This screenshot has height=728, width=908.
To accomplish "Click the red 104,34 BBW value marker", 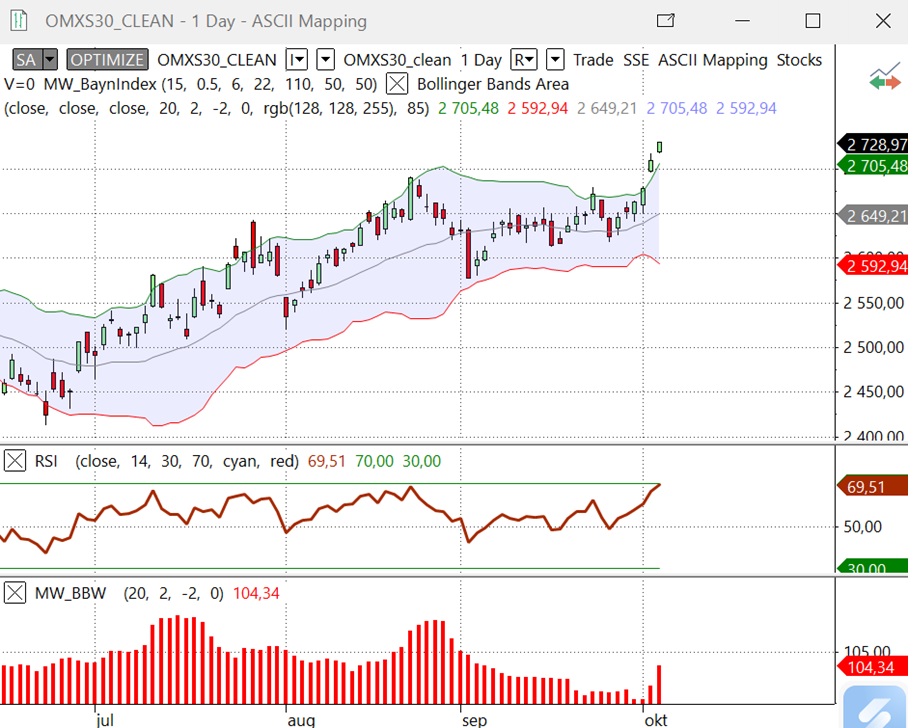I will click(870, 667).
